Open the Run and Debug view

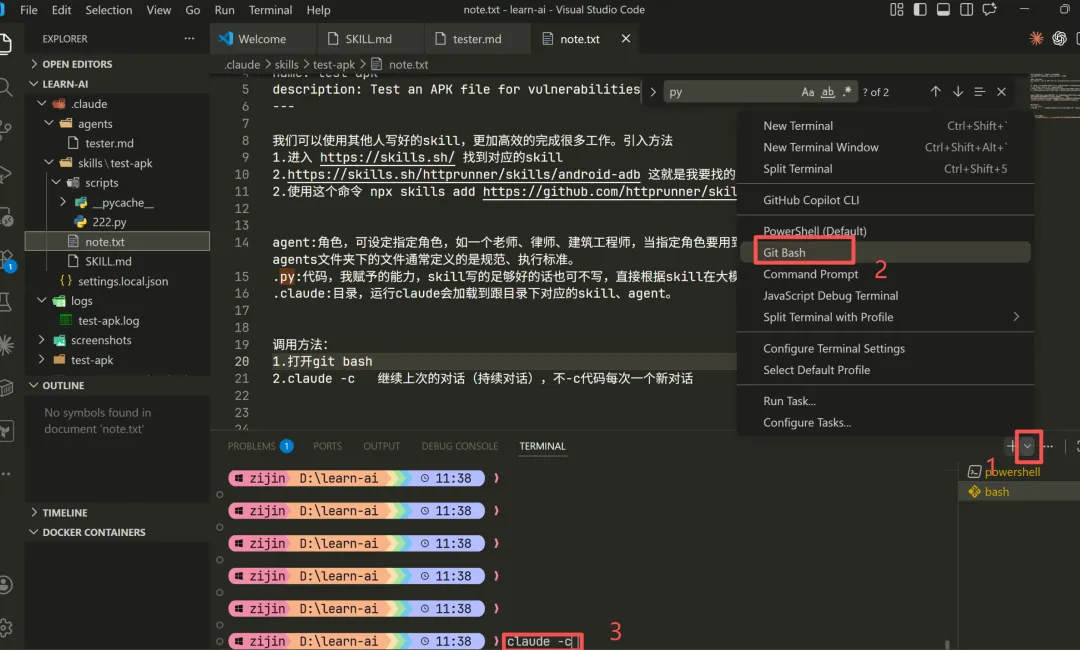coord(6,175)
